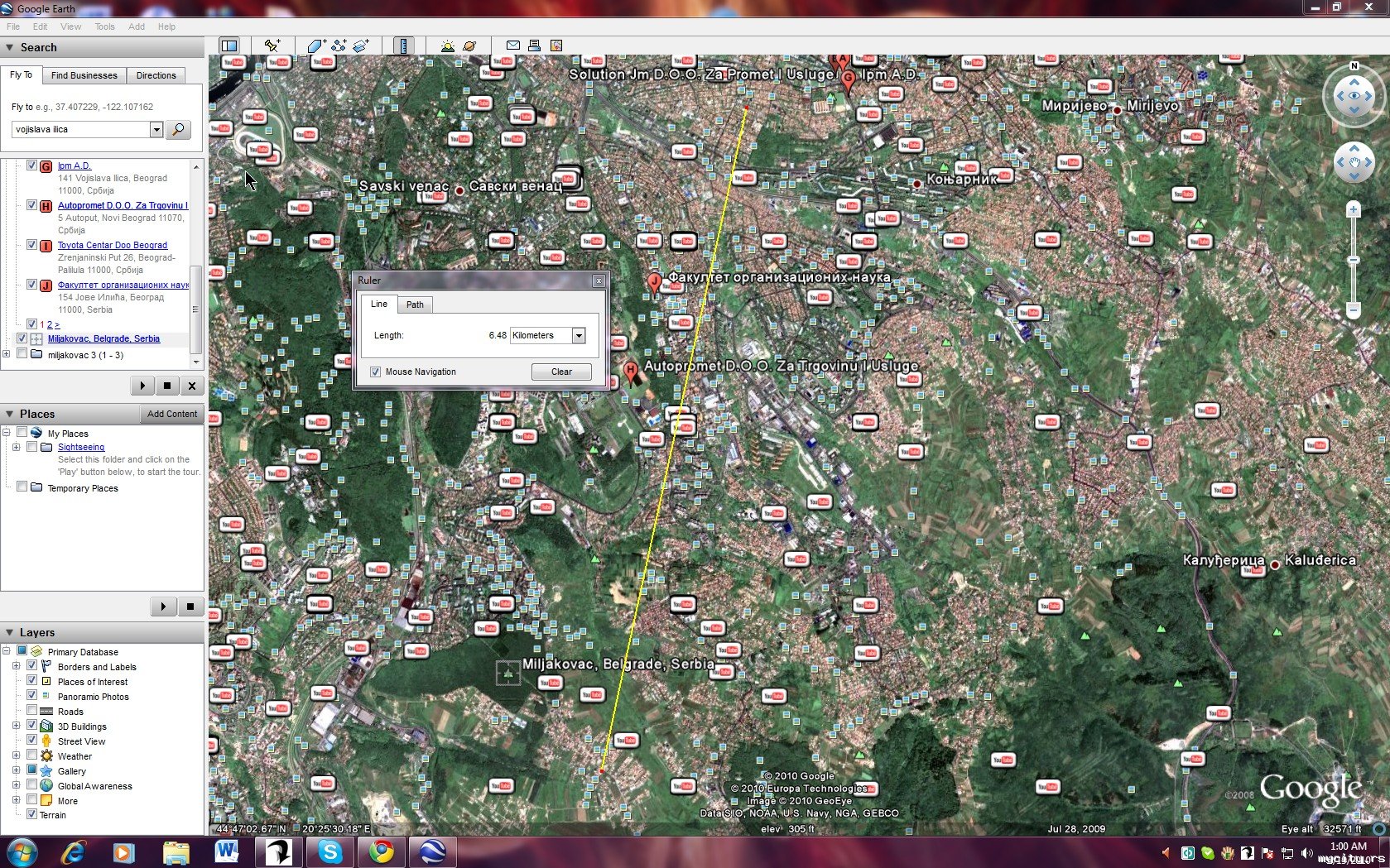The height and width of the screenshot is (868, 1390).
Task: Click the map zoom slider handle
Action: coord(1354,260)
